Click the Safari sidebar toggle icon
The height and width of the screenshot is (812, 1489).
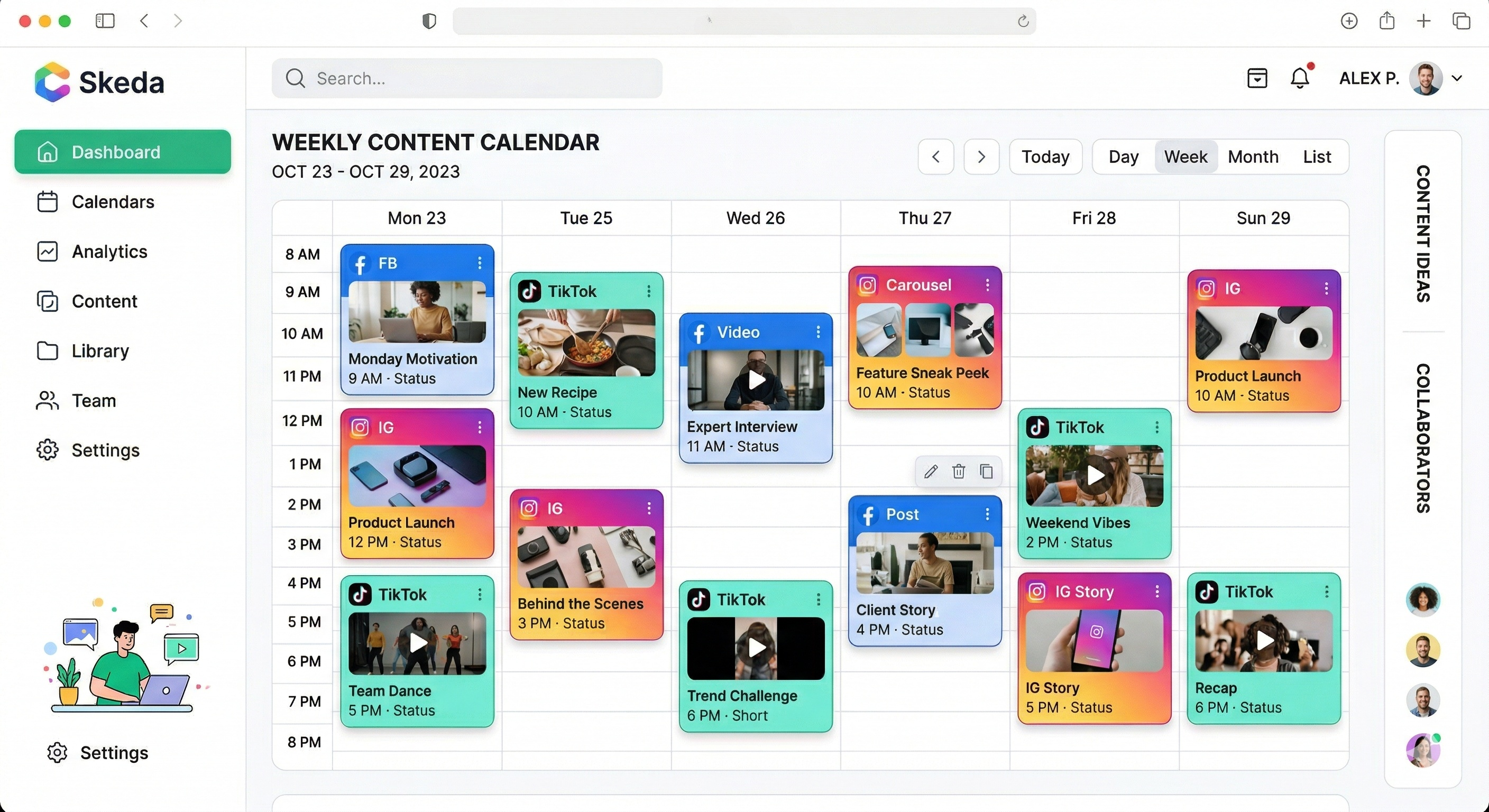coord(105,21)
